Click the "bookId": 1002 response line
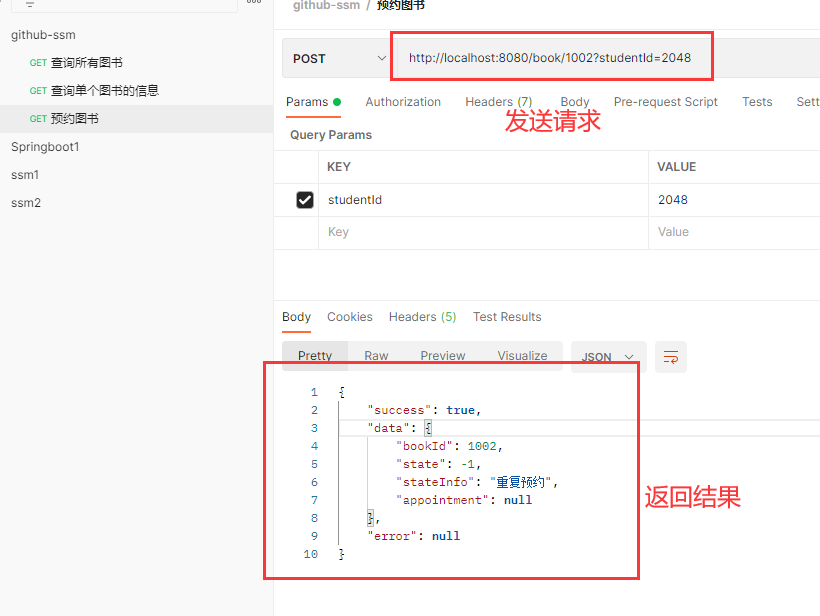The image size is (820, 616). [x=449, y=446]
